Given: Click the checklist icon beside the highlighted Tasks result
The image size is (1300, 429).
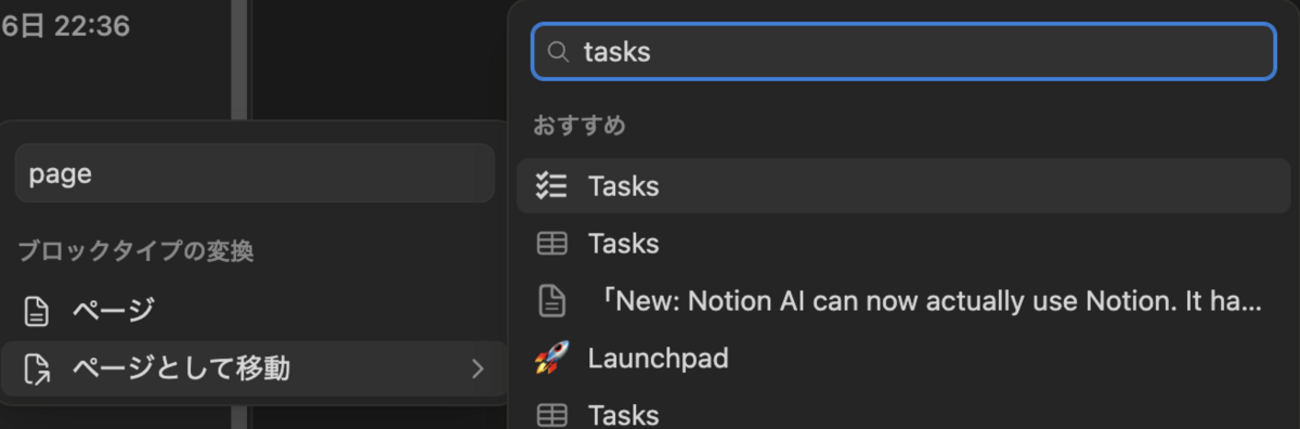Looking at the screenshot, I should (x=551, y=186).
